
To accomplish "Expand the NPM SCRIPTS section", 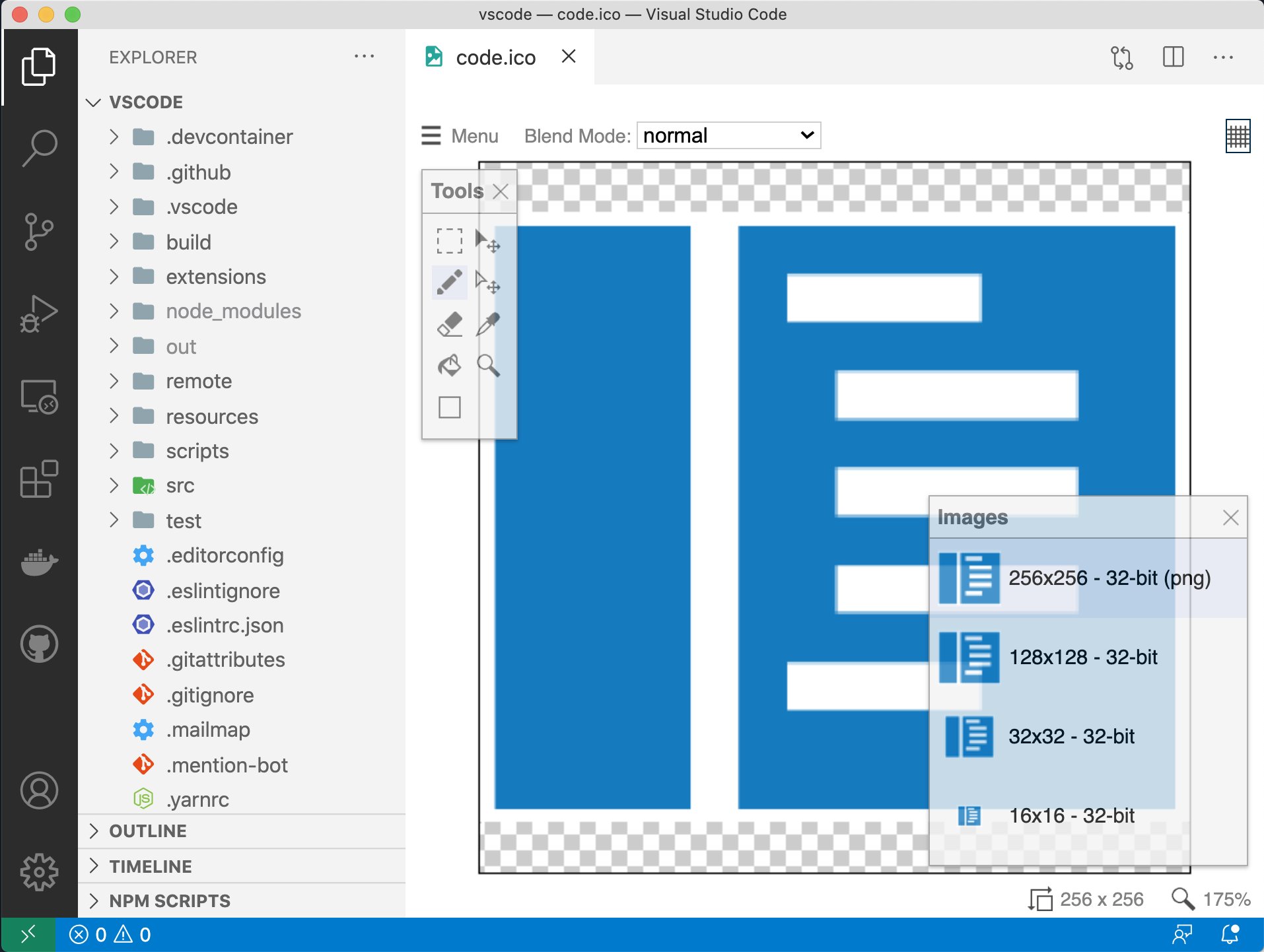I will 242,901.
